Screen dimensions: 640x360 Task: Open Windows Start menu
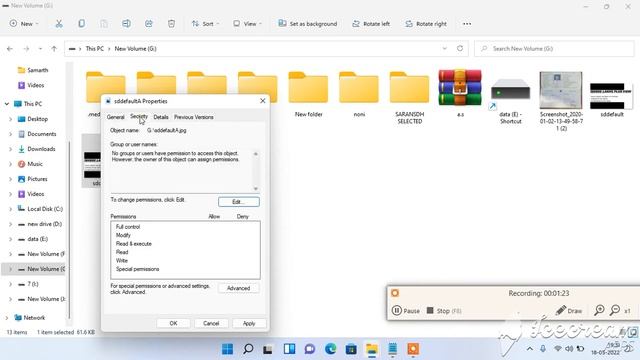point(227,349)
